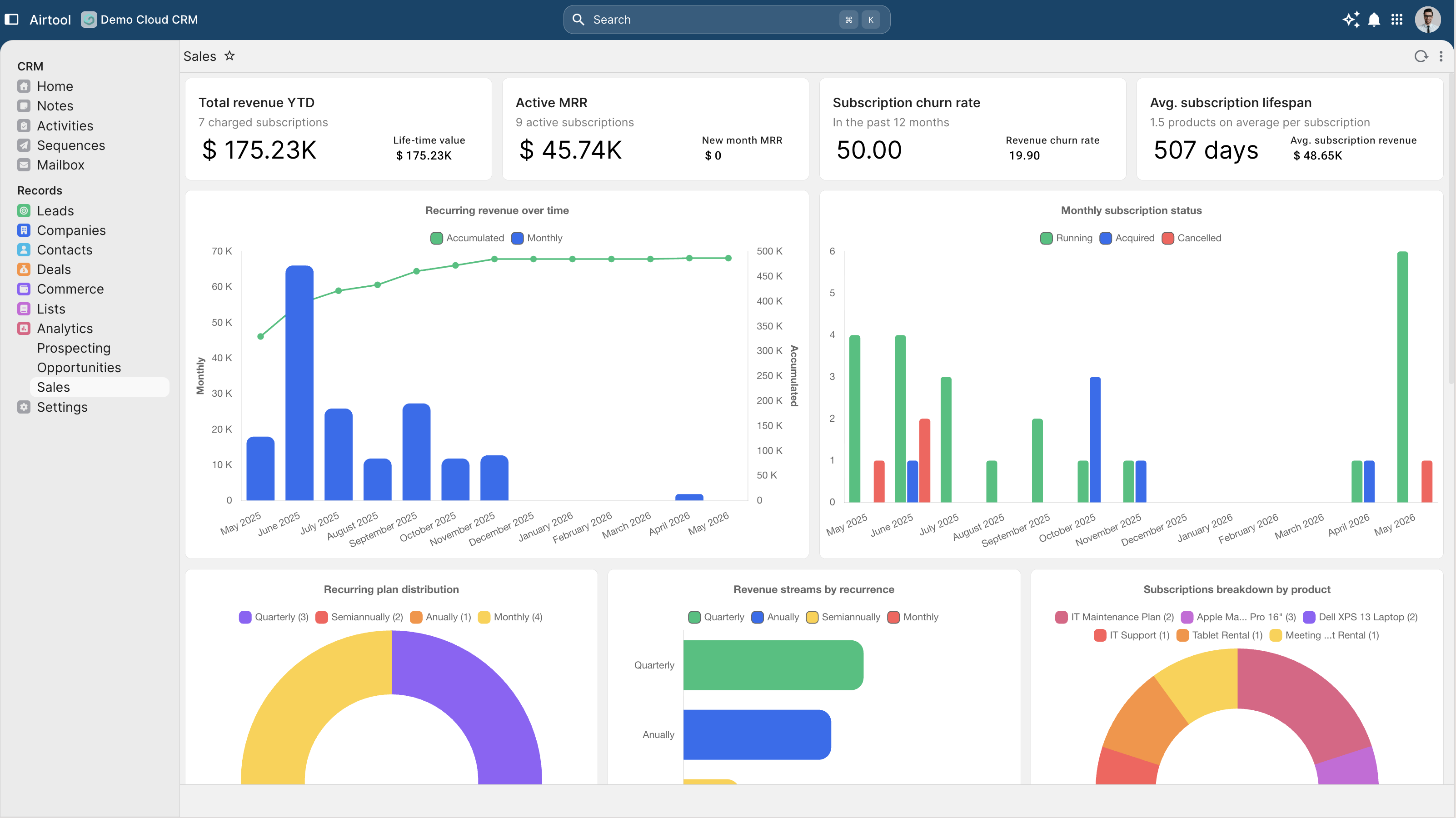Toggle Monthly series in Recurring revenue legend
The width and height of the screenshot is (1456, 818).
coord(537,238)
